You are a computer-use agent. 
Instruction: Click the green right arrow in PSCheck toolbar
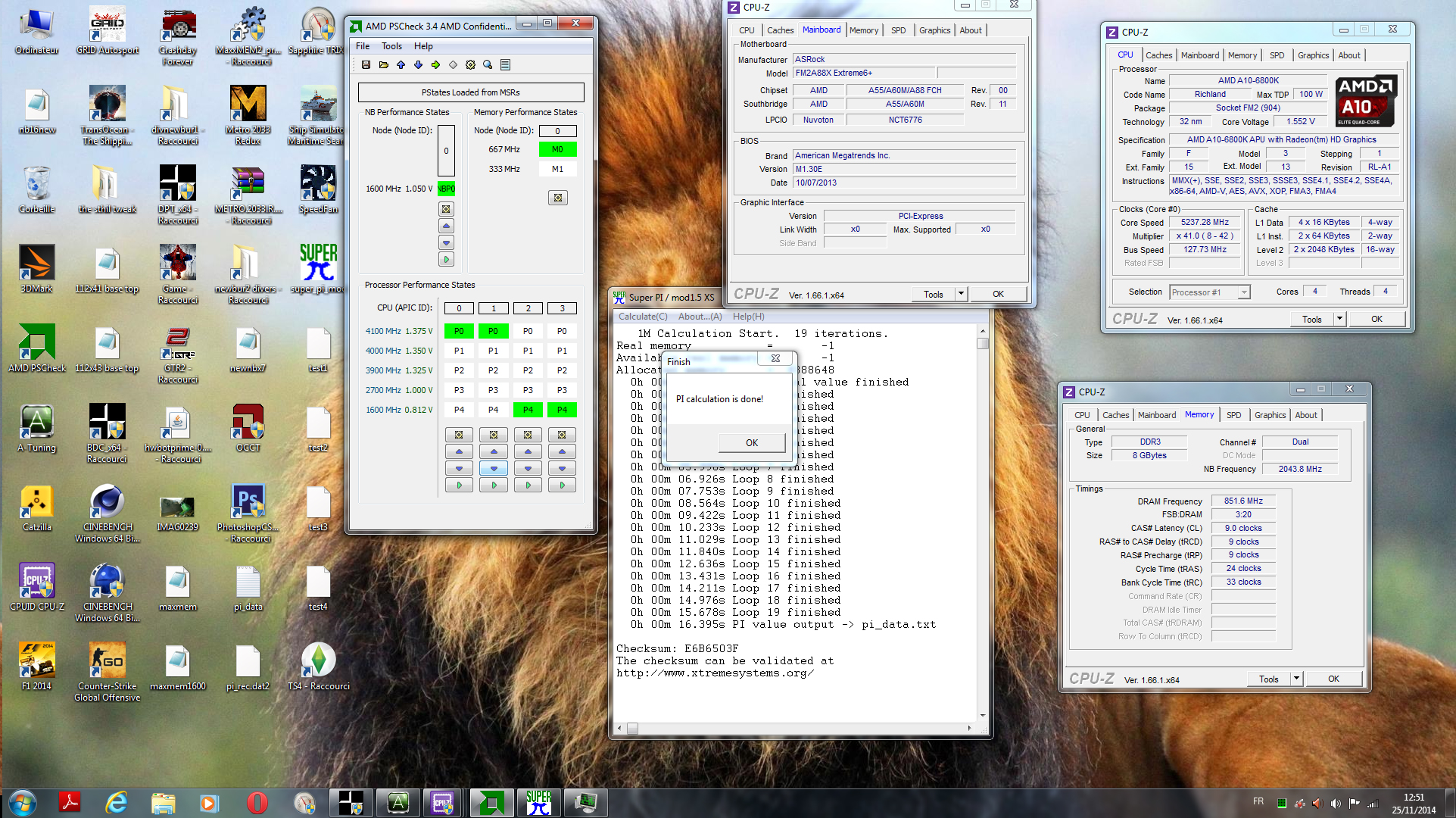pos(435,65)
